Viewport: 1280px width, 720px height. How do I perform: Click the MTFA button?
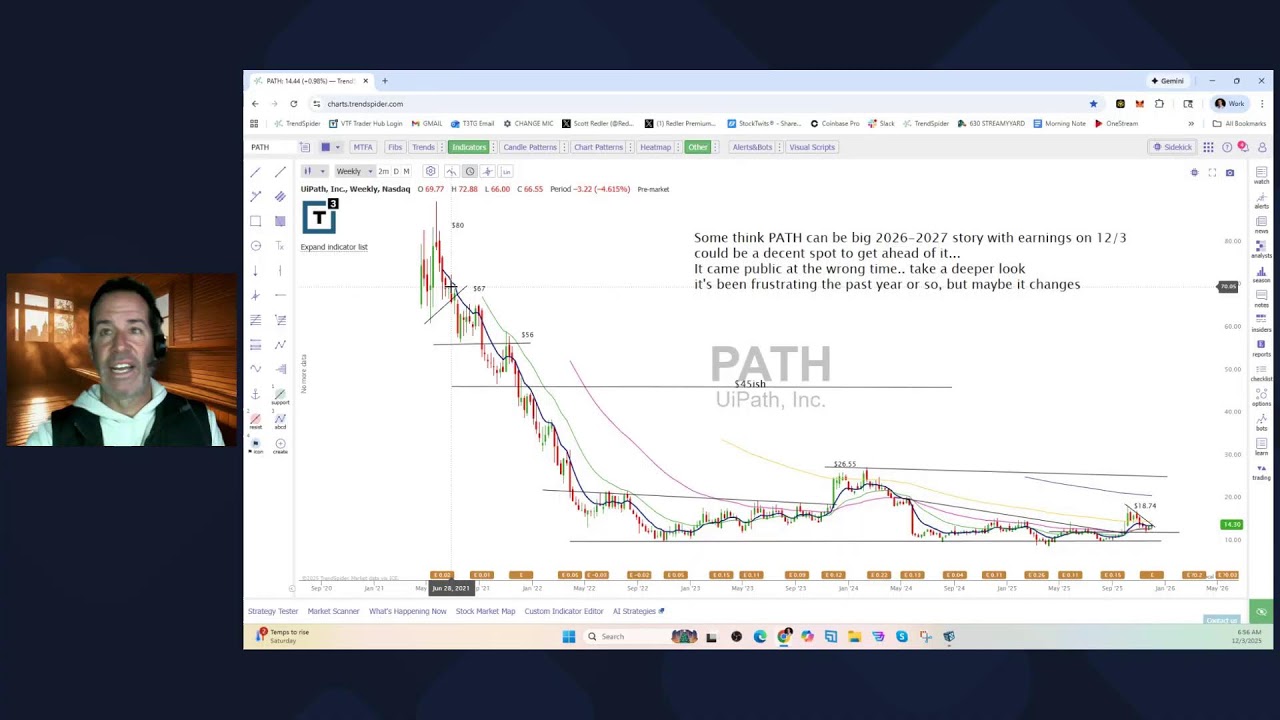tap(362, 147)
